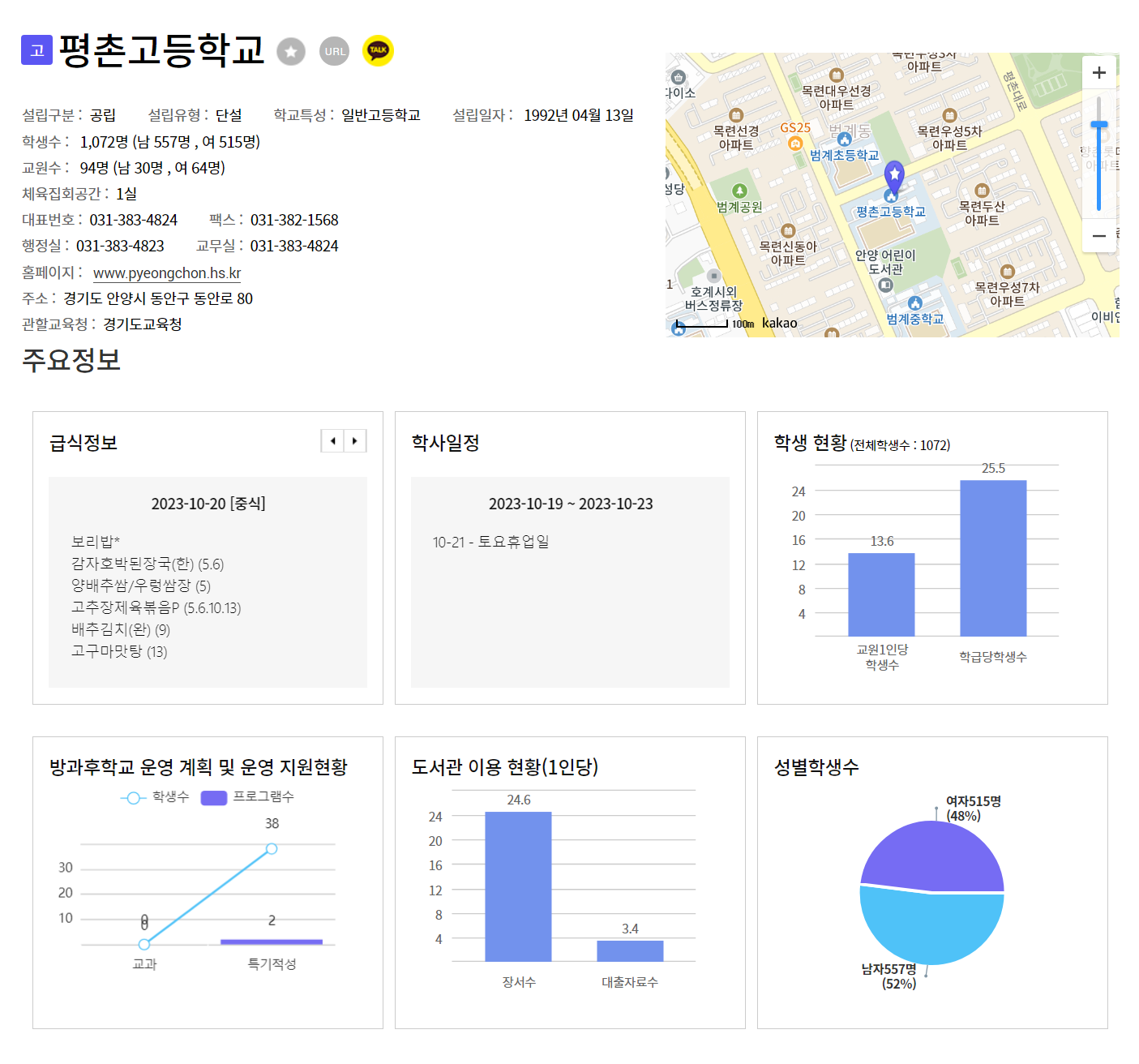
Task: Show previous meal in 급식정보
Action: pyautogui.click(x=333, y=441)
